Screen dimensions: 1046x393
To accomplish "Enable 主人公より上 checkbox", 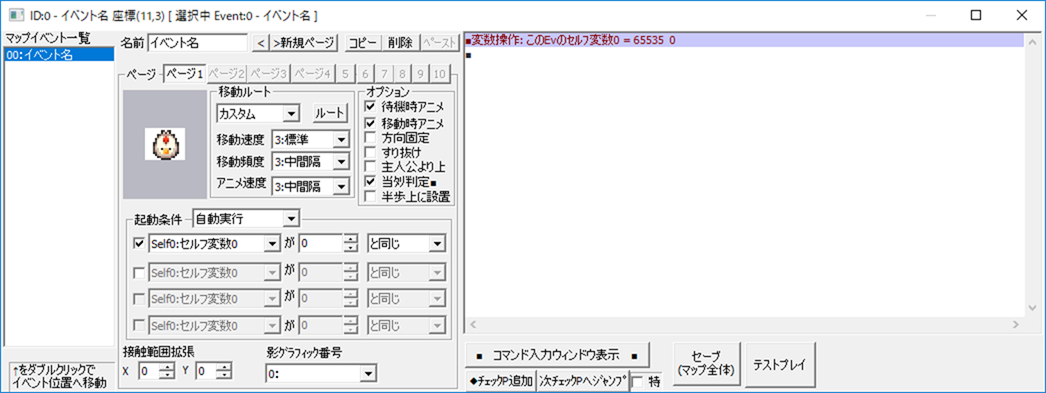I will [370, 167].
